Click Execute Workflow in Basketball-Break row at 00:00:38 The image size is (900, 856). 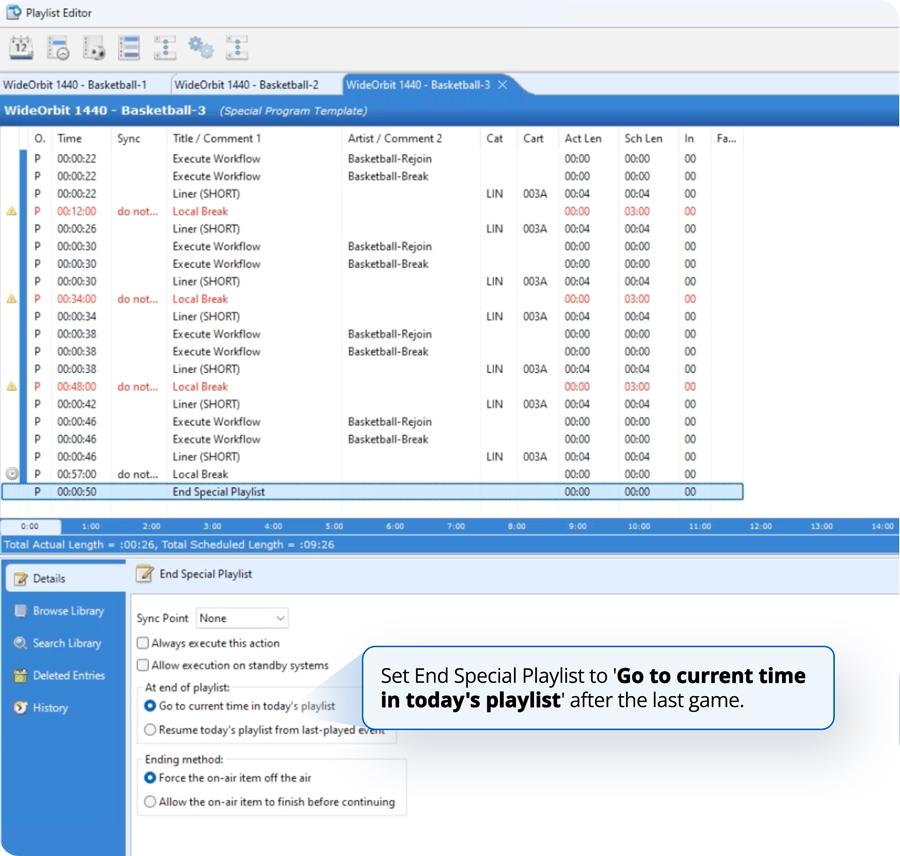coord(216,352)
